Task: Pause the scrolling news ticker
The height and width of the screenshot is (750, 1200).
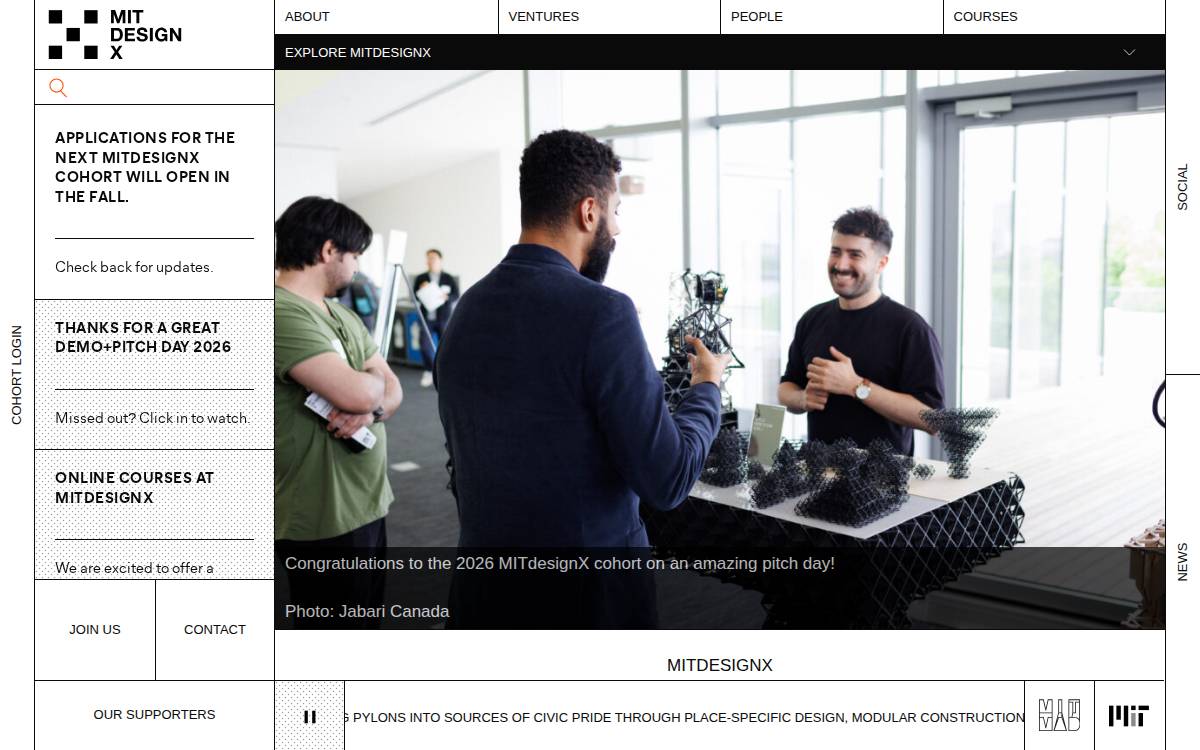Action: (310, 716)
